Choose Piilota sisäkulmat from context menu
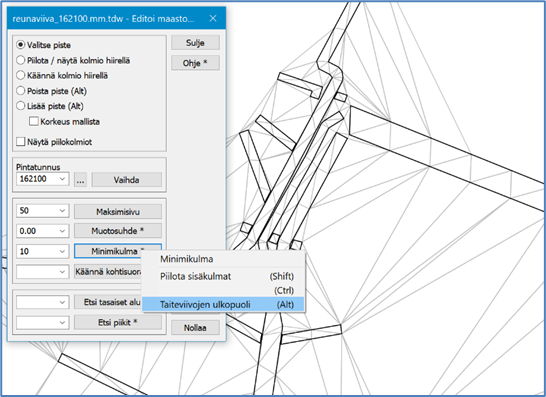This screenshot has width=546, height=397. 223,277
